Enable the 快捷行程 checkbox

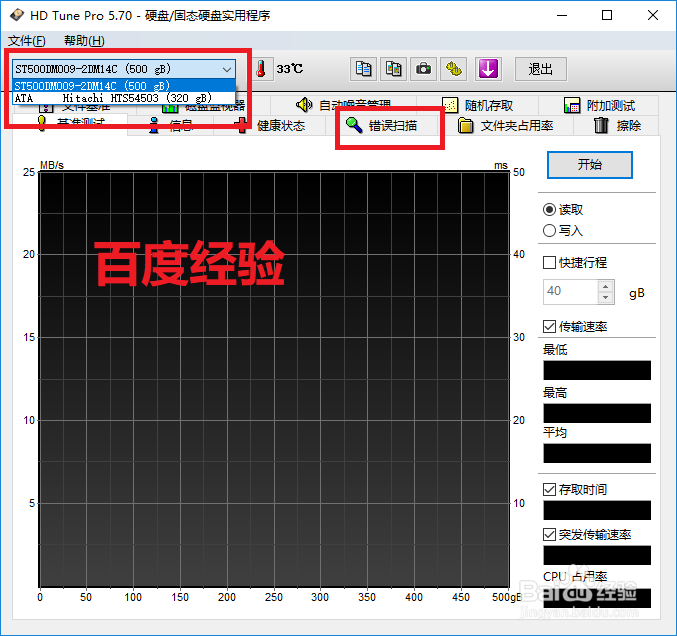click(549, 263)
